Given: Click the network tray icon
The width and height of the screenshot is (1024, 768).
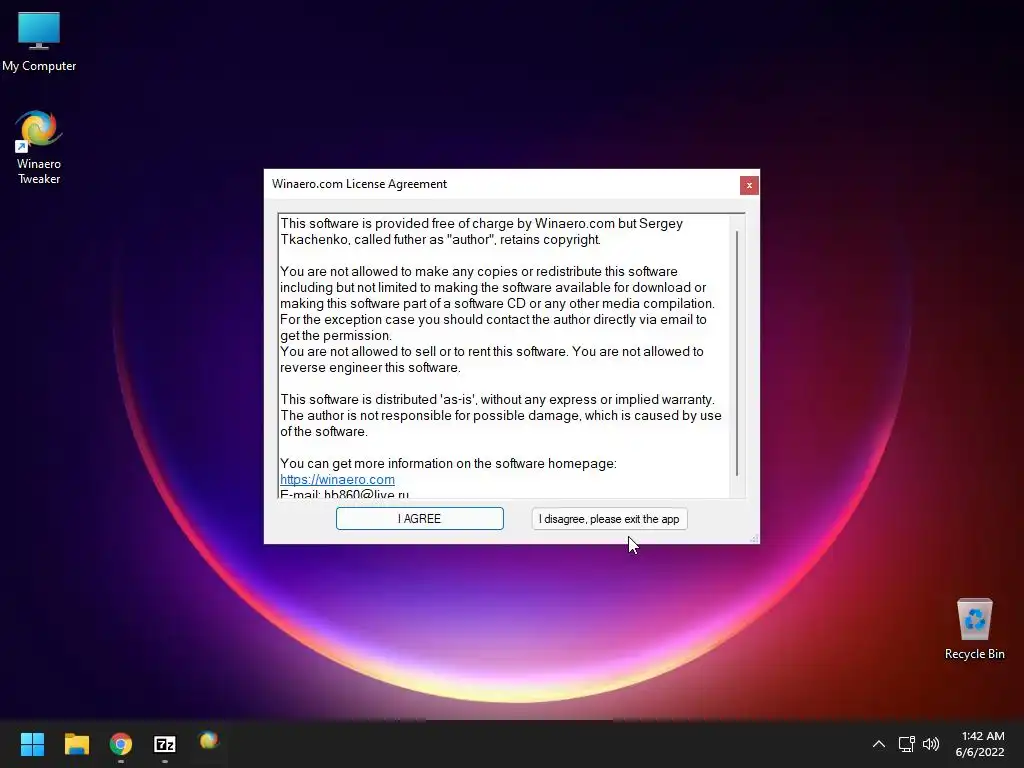Looking at the screenshot, I should (906, 744).
